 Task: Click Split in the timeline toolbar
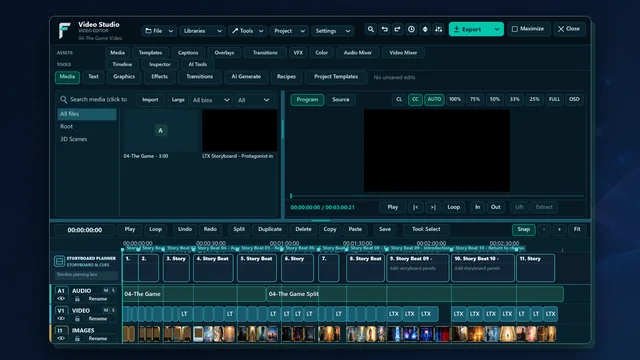tap(239, 229)
